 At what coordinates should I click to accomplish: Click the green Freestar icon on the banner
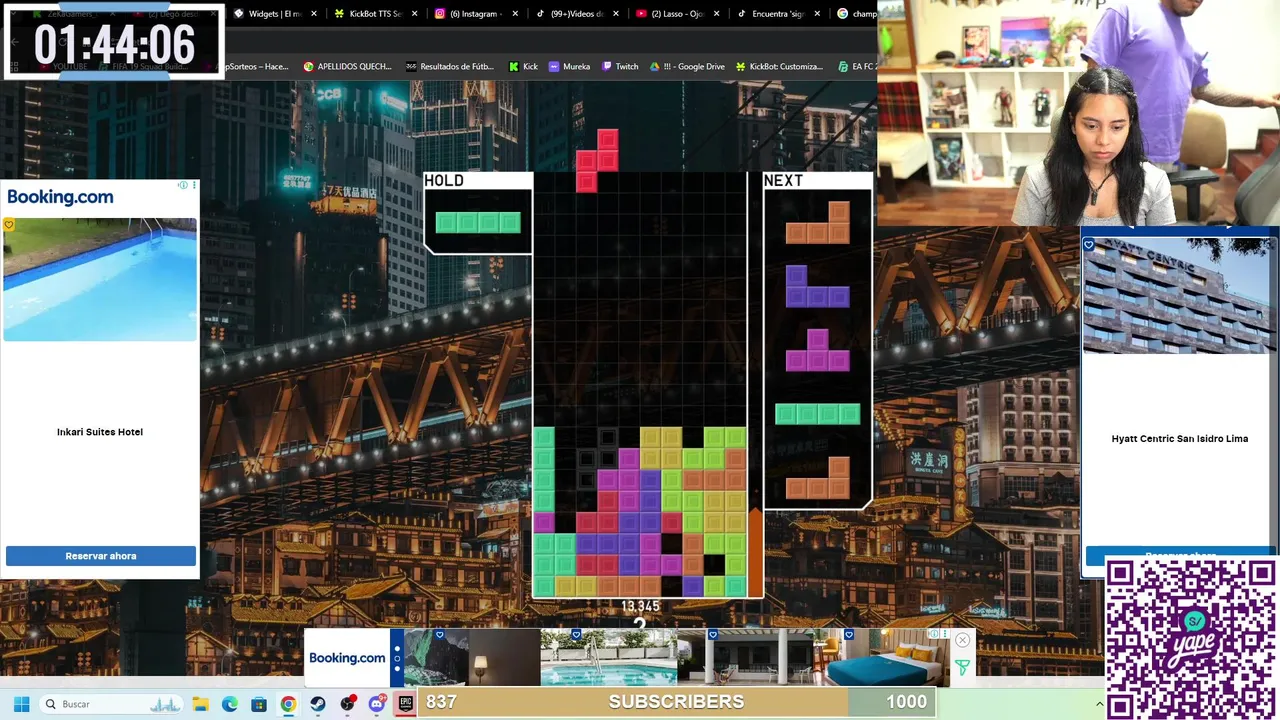point(962,668)
